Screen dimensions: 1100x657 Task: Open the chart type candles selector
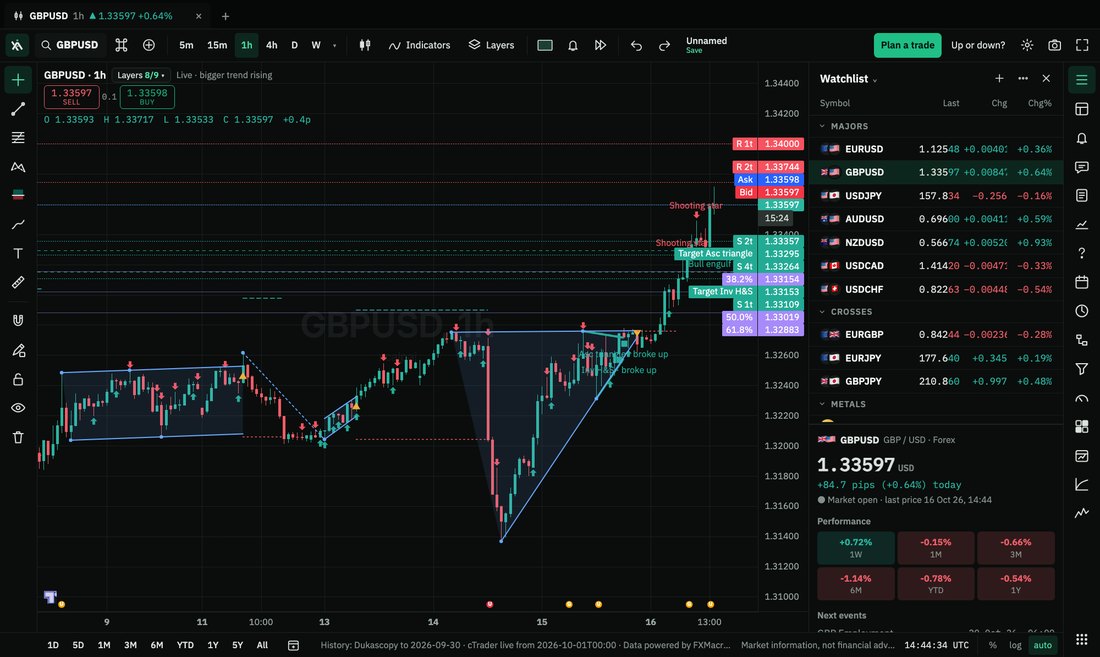tap(365, 45)
